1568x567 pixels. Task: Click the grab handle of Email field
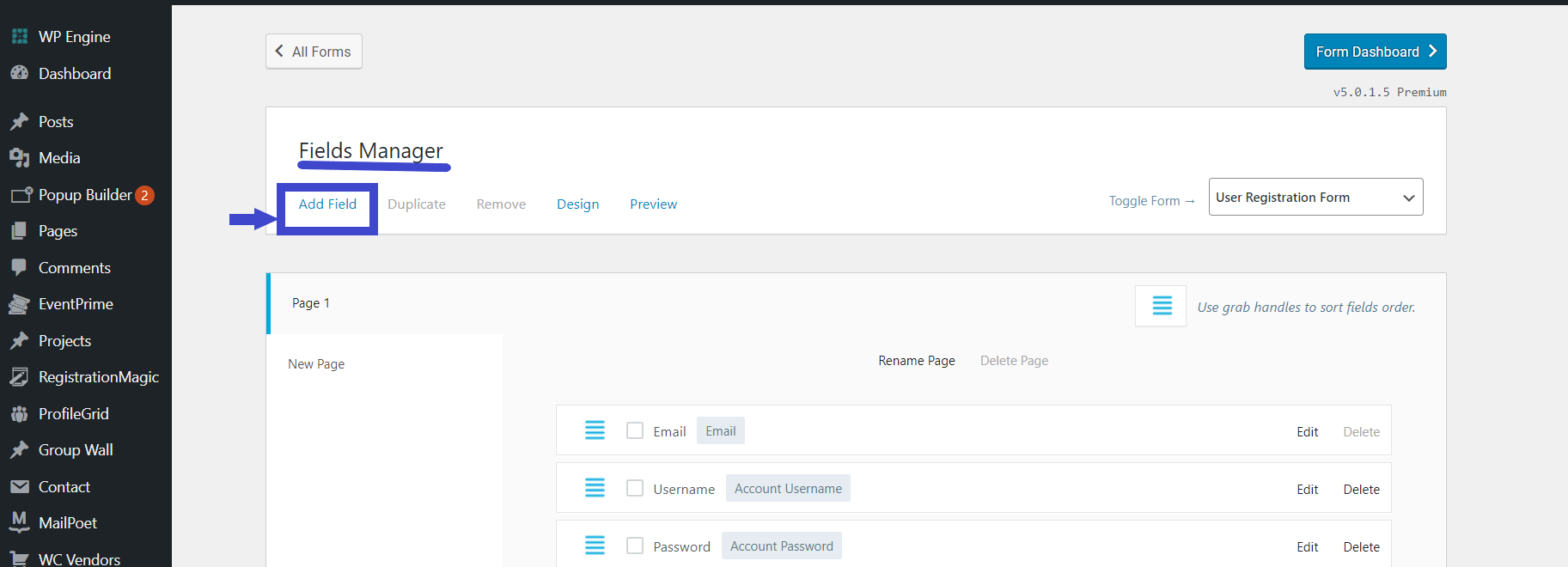(x=595, y=430)
